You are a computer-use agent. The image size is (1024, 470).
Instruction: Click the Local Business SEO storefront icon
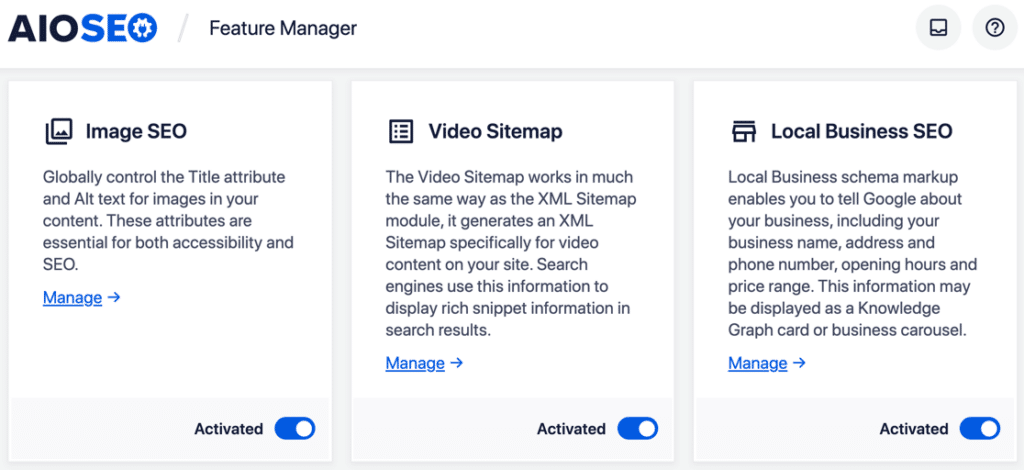pyautogui.click(x=743, y=131)
